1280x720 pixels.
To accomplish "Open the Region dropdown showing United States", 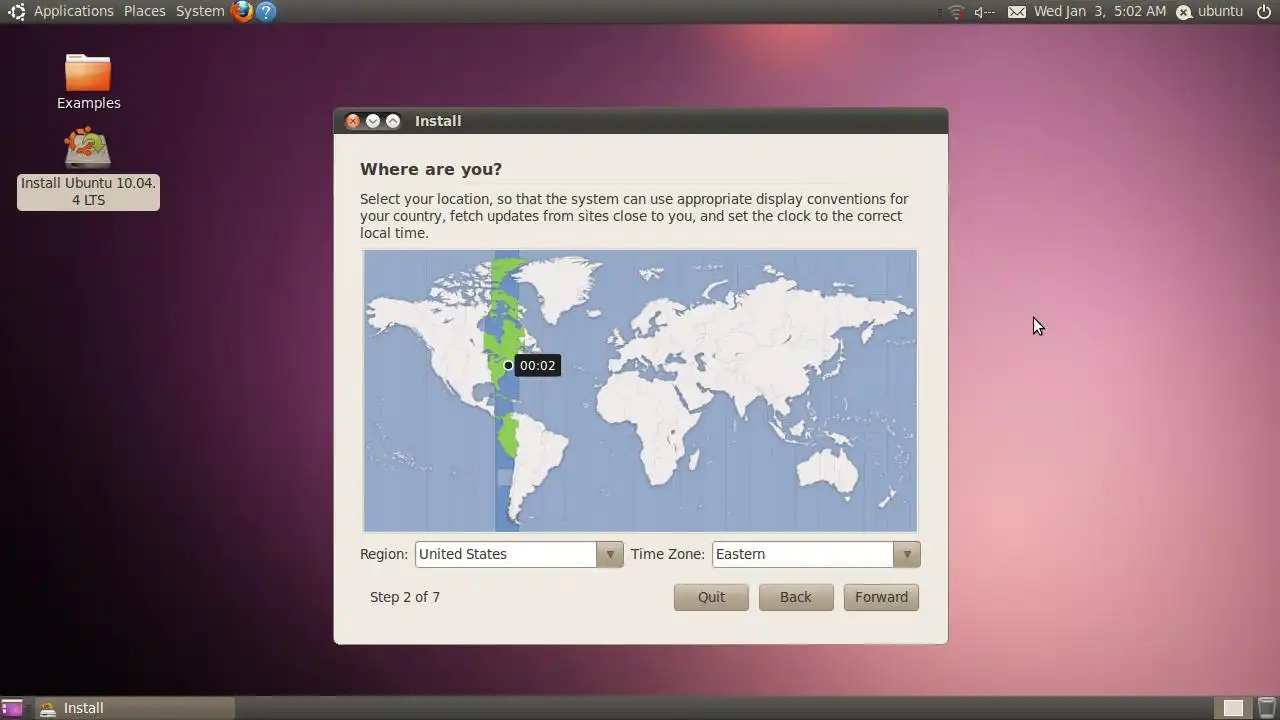I will click(519, 554).
